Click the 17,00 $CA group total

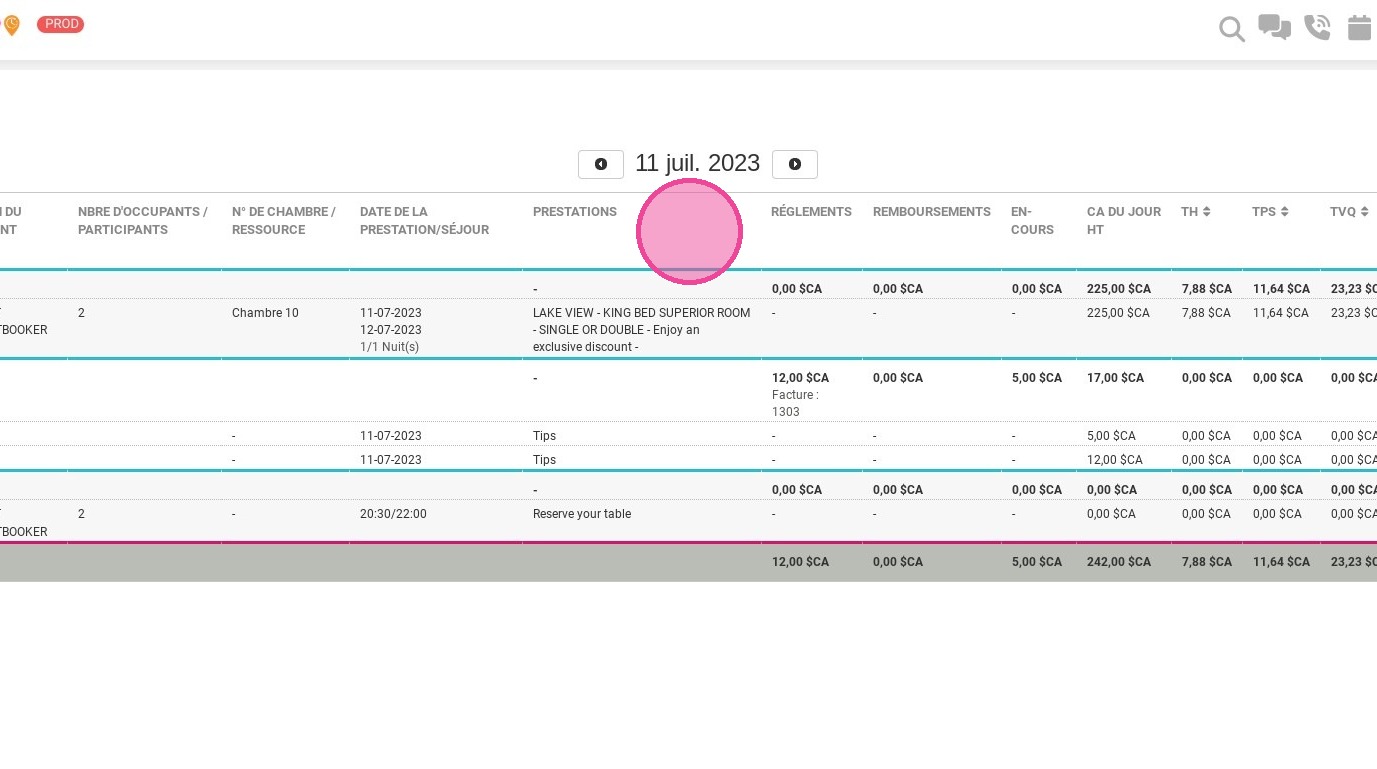1115,378
